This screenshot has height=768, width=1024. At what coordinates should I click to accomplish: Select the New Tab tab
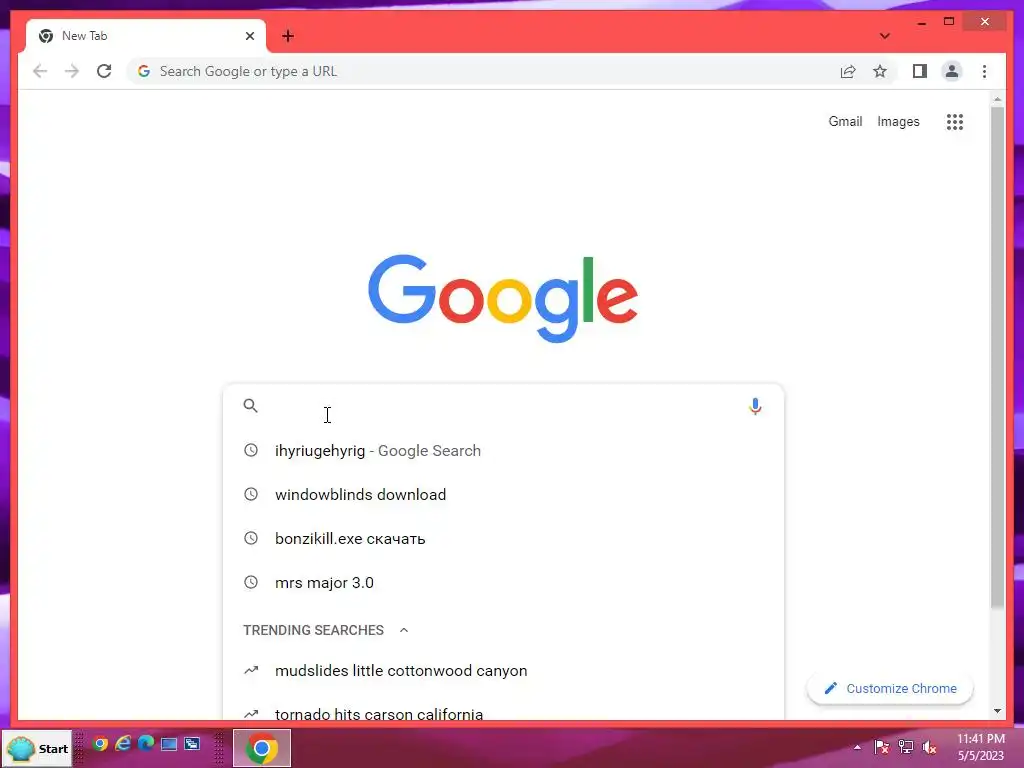point(146,36)
